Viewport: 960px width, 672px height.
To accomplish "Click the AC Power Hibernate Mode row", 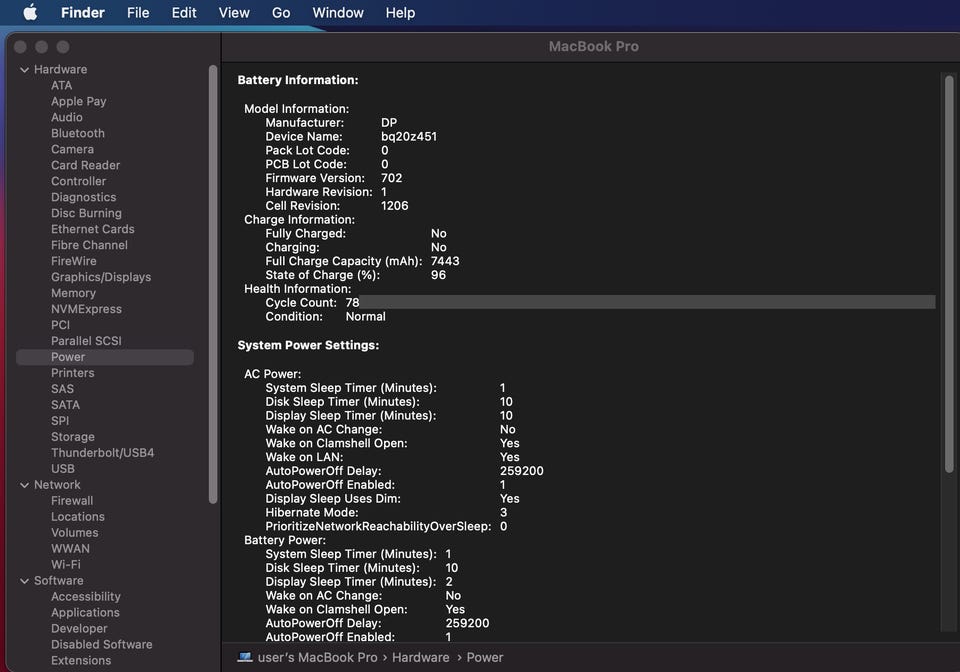I will coord(386,512).
